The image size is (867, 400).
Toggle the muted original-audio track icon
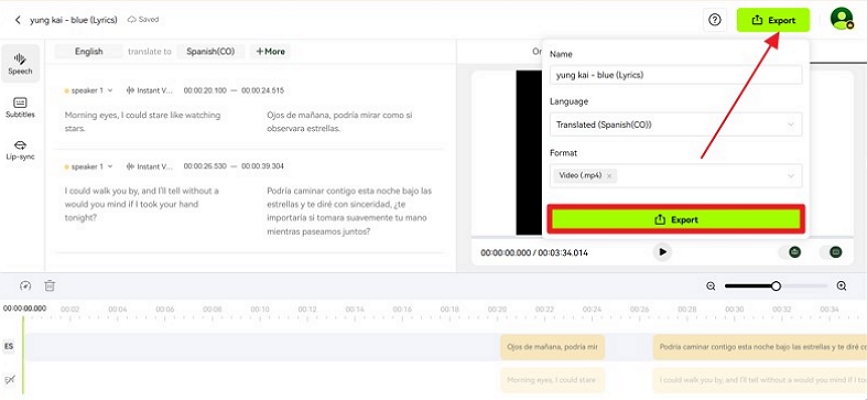pos(9,380)
